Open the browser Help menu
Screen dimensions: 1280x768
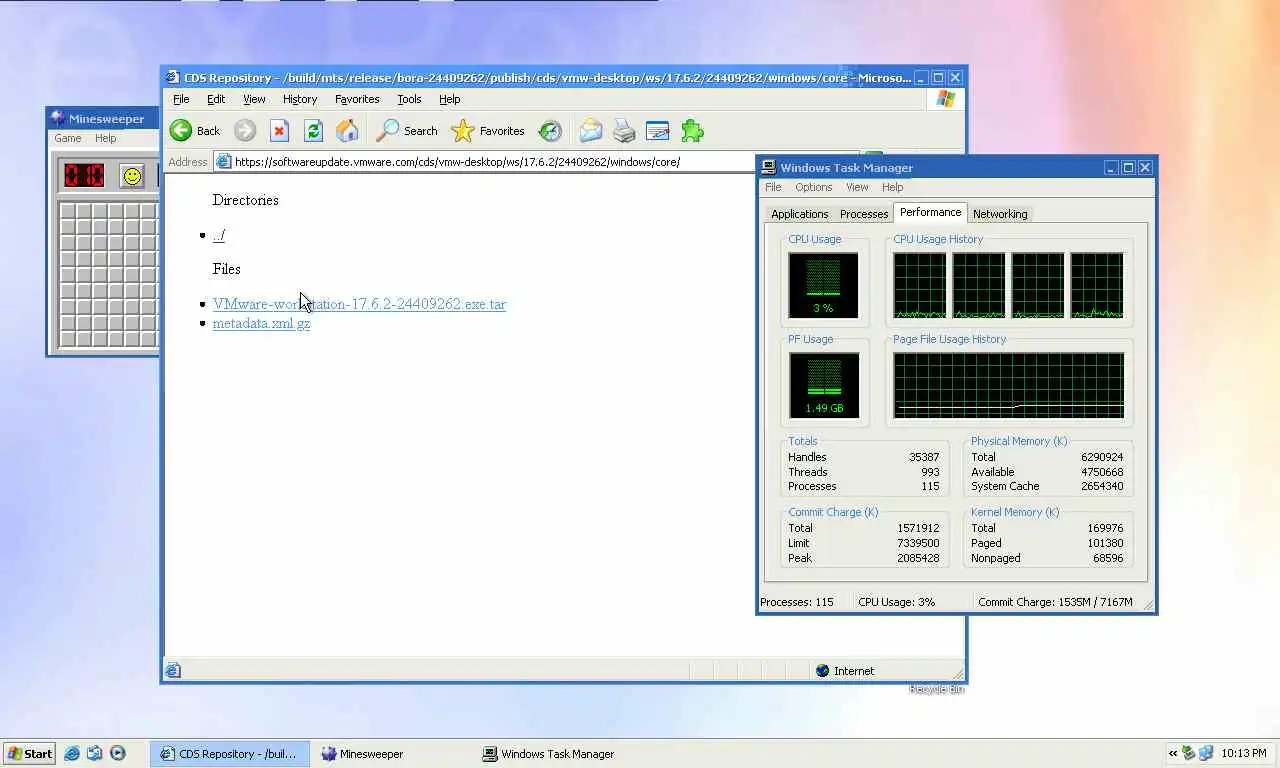click(x=450, y=99)
